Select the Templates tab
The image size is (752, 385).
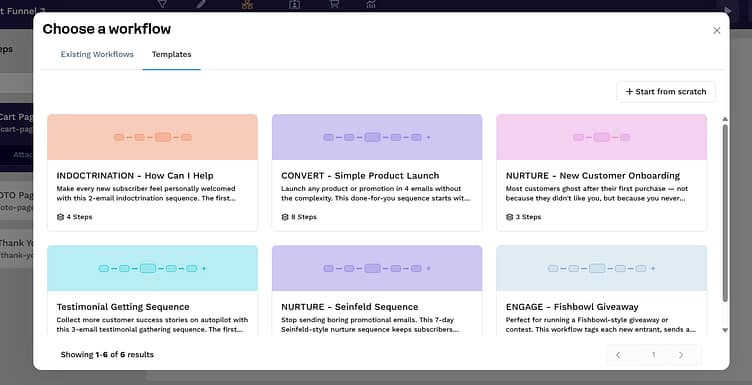pos(171,54)
